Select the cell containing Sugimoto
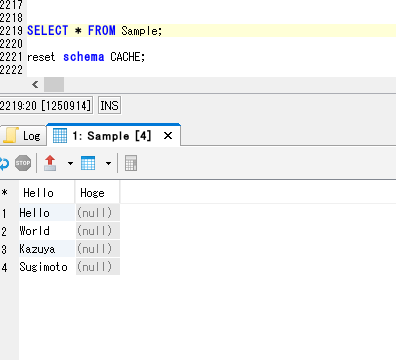The width and height of the screenshot is (396, 360). pyautogui.click(x=47, y=267)
